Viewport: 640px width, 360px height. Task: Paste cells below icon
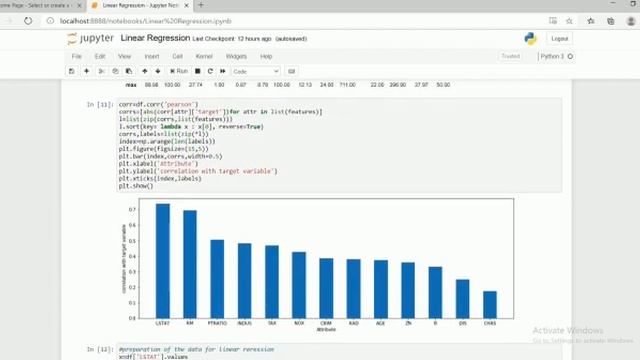click(129, 71)
